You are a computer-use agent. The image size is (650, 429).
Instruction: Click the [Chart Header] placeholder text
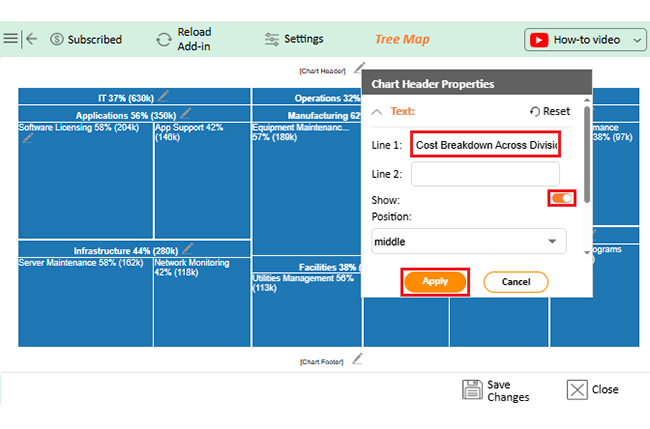pyautogui.click(x=322, y=71)
